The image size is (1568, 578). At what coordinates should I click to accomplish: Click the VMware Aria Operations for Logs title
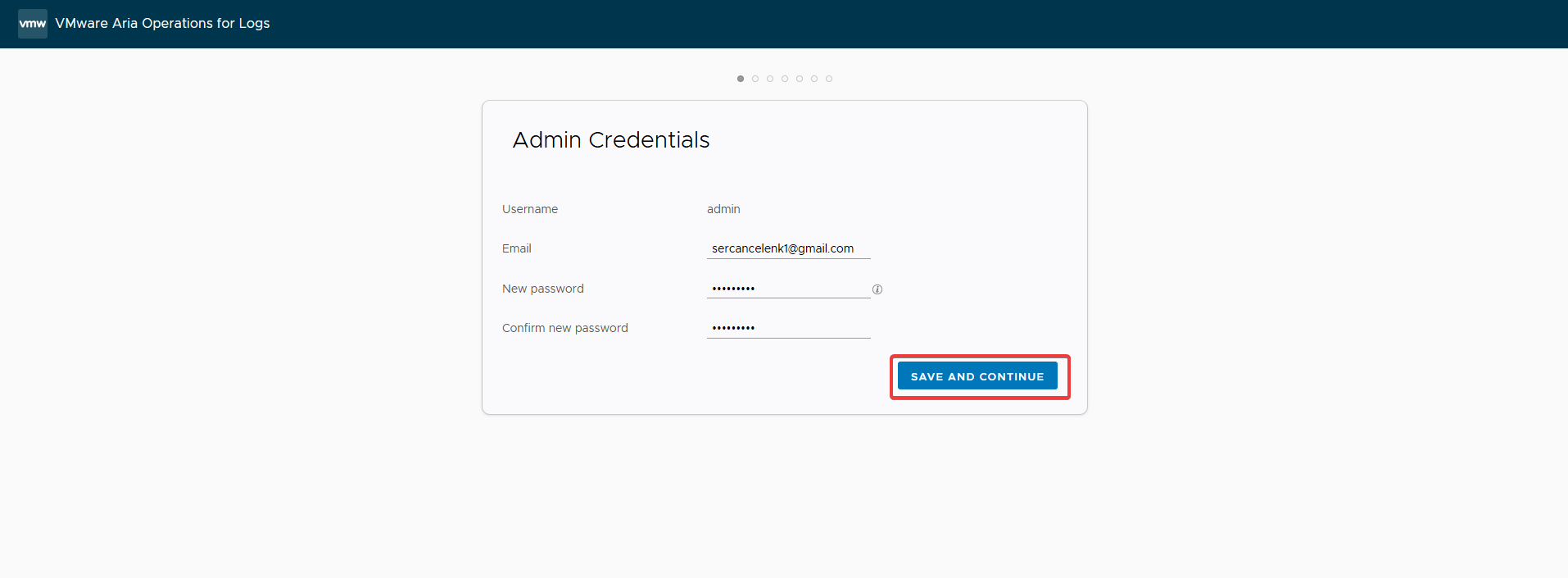pyautogui.click(x=162, y=23)
